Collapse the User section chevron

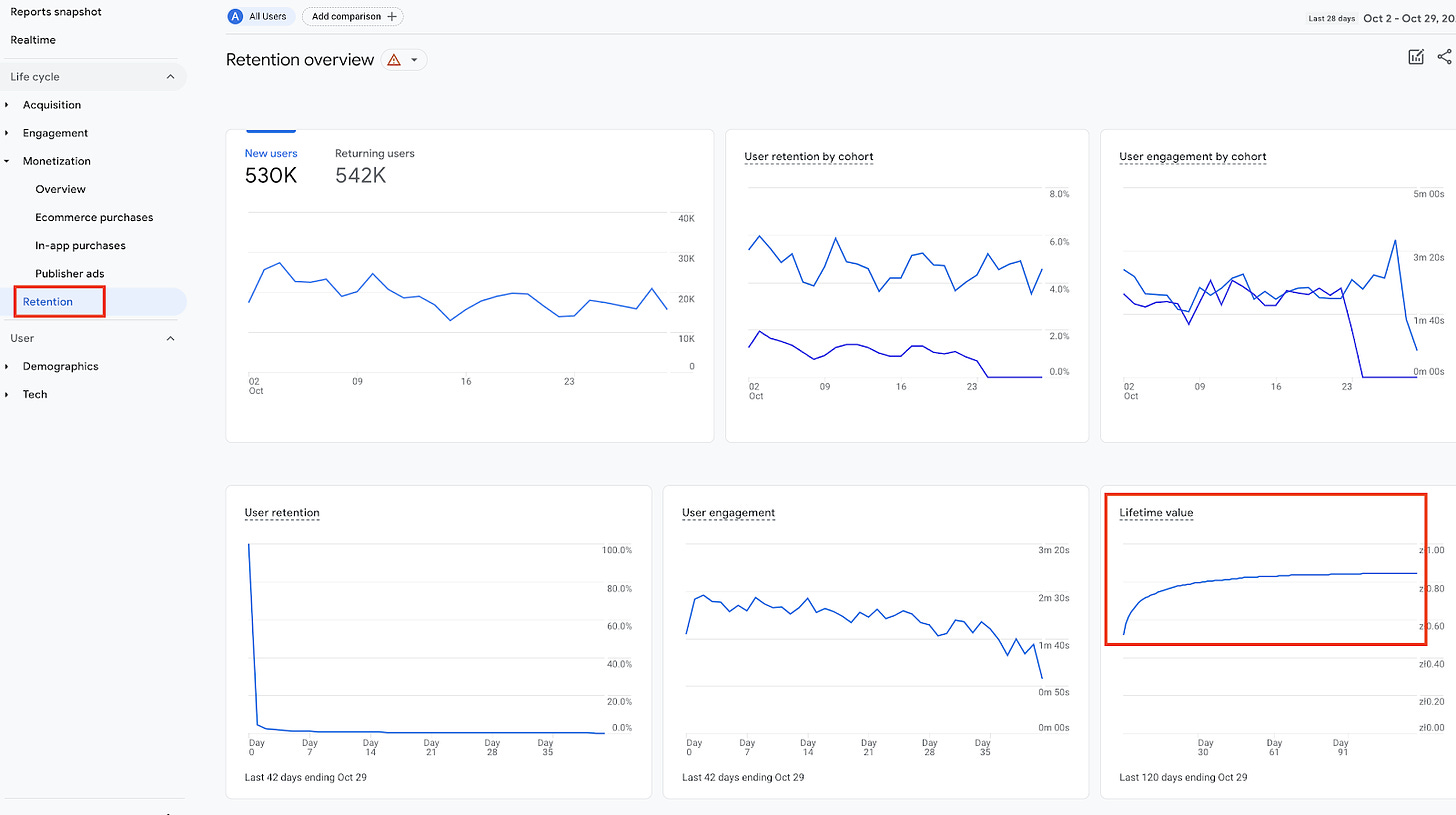(170, 338)
